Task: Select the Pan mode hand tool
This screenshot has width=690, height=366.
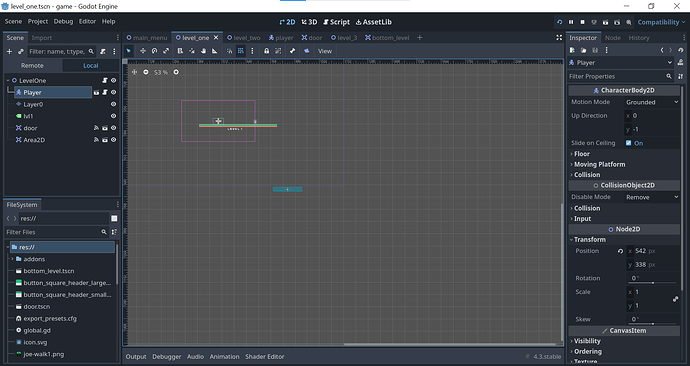Action: pyautogui.click(x=203, y=51)
